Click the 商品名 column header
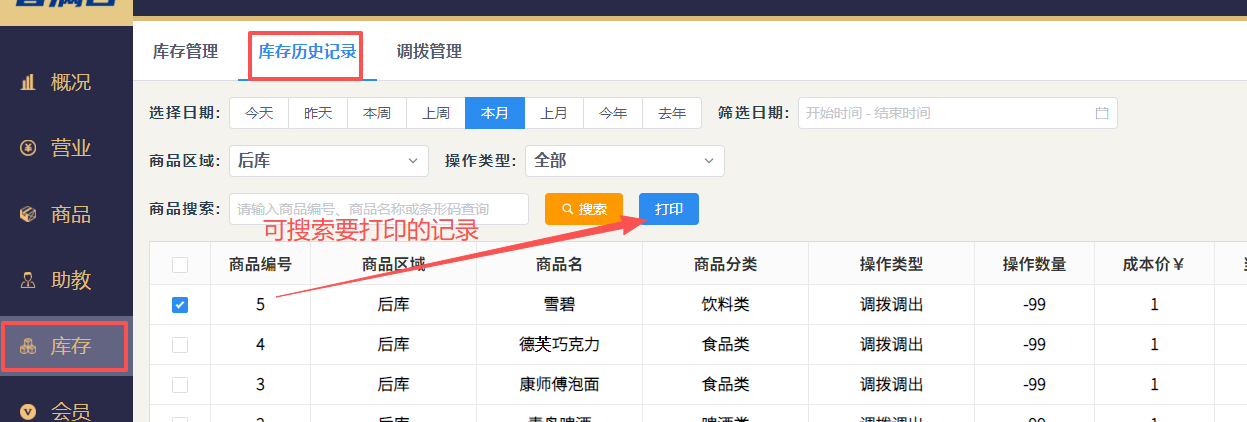This screenshot has height=422, width=1247. coord(559,265)
